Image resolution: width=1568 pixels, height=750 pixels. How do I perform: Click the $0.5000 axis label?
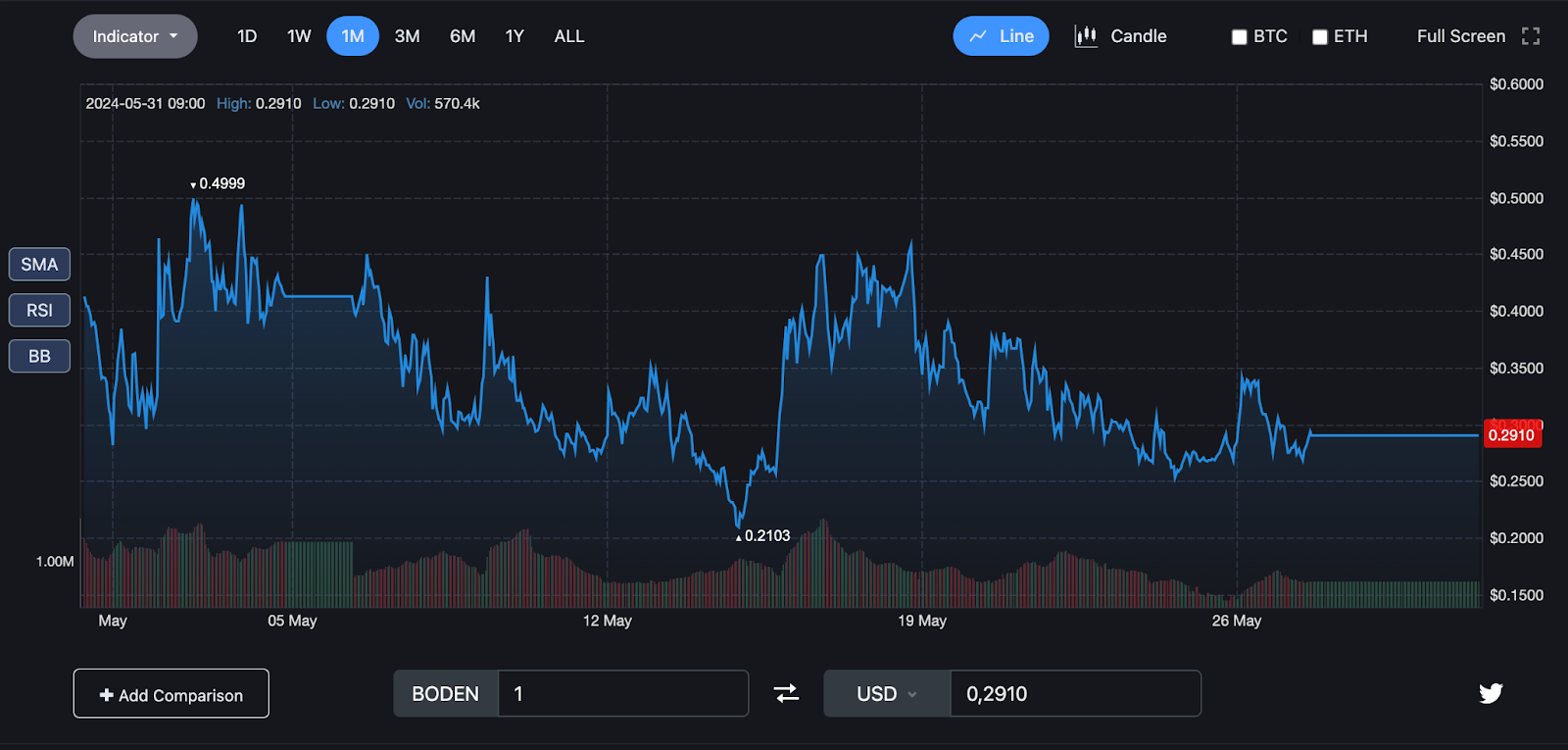pos(1516,198)
